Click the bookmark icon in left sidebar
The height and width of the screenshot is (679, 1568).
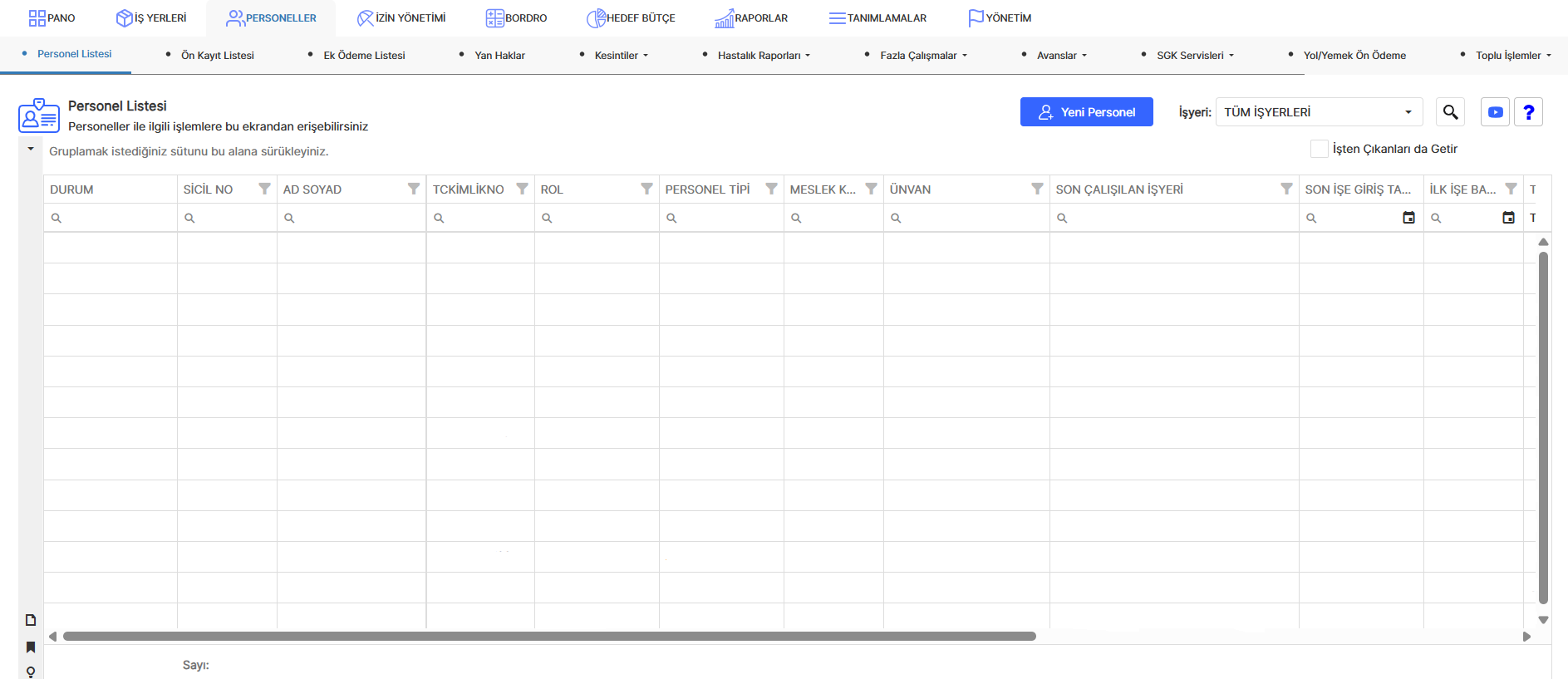(31, 647)
